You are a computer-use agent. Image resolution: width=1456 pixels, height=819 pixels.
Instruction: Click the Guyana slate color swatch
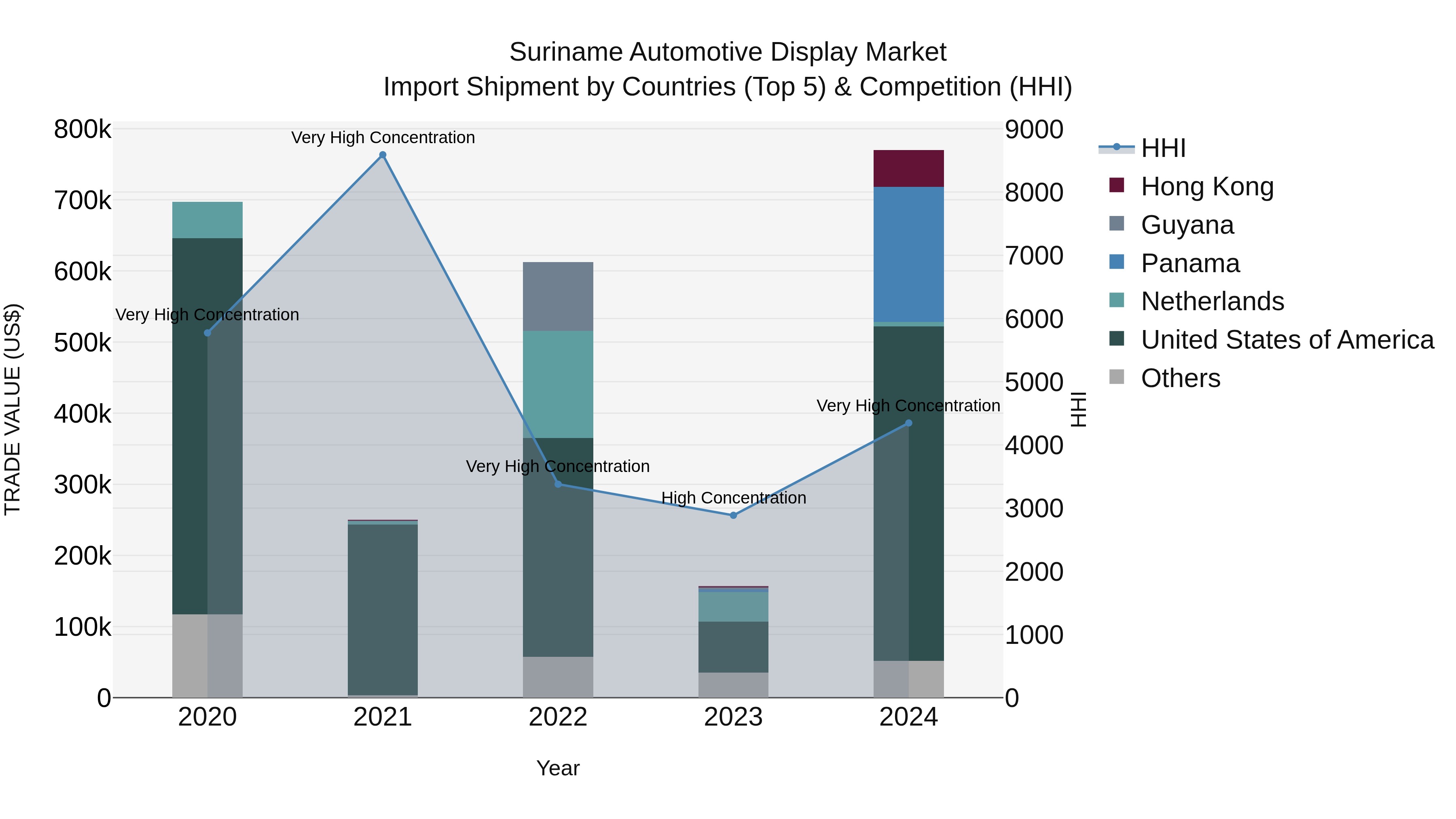tap(1117, 223)
